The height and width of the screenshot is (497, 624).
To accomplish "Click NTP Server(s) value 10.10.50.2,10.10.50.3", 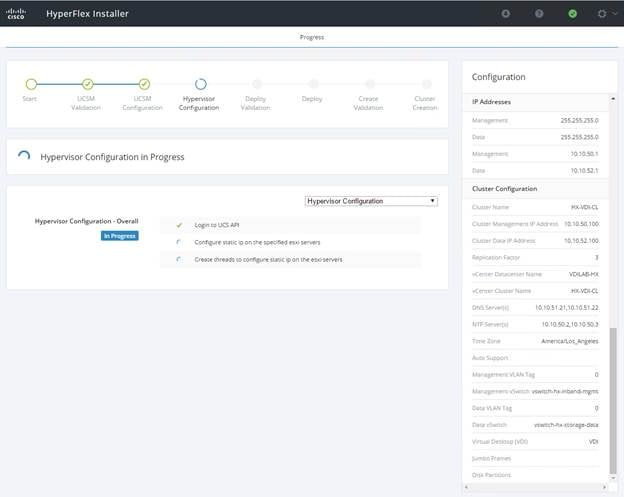I will click(569, 324).
